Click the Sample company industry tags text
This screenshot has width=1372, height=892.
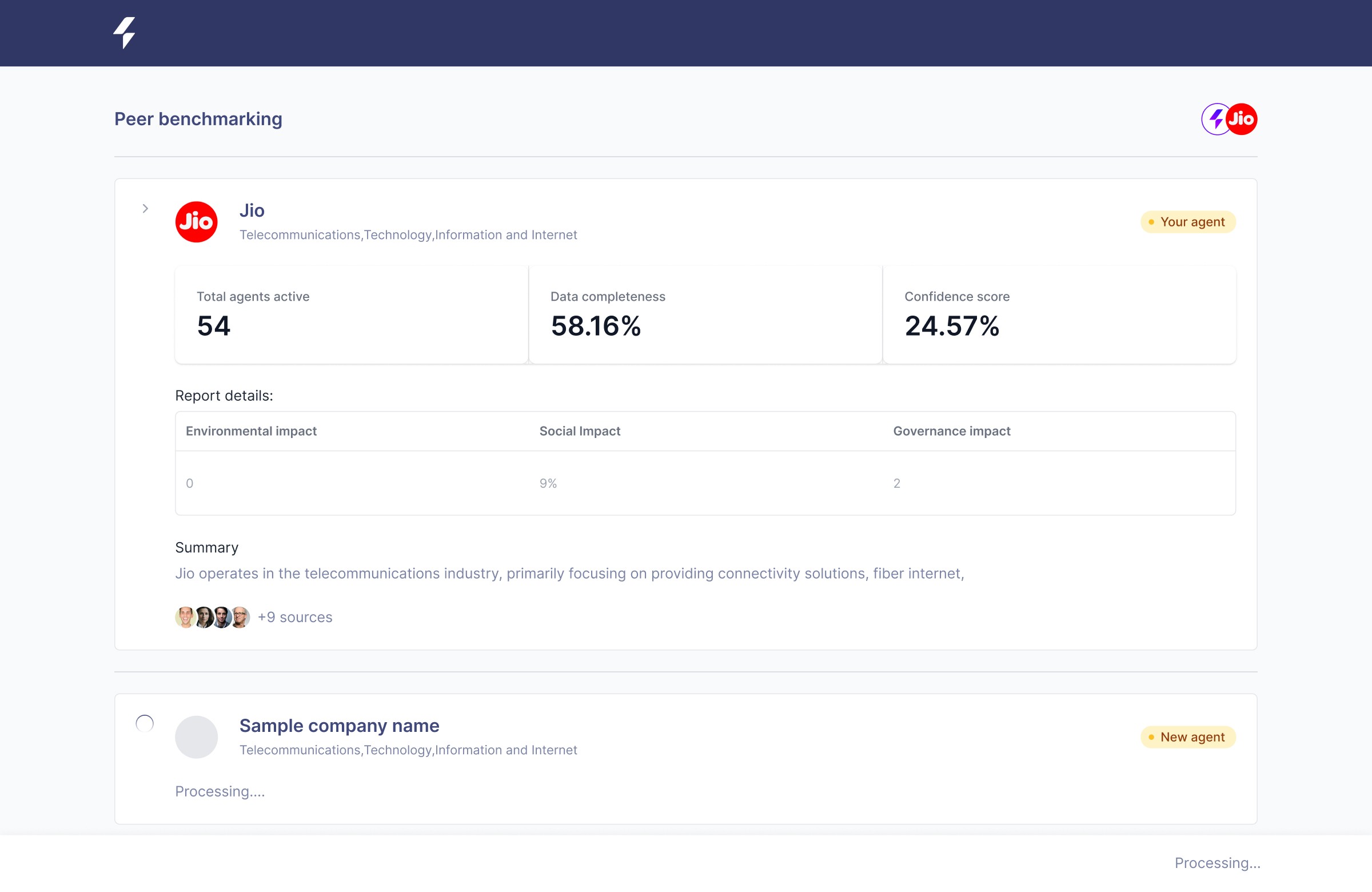point(408,750)
